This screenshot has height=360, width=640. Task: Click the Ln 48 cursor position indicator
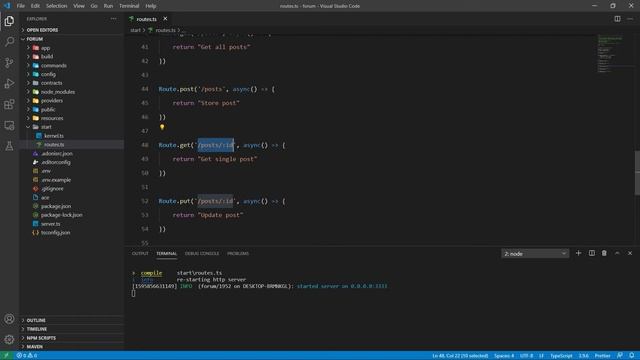point(460,356)
